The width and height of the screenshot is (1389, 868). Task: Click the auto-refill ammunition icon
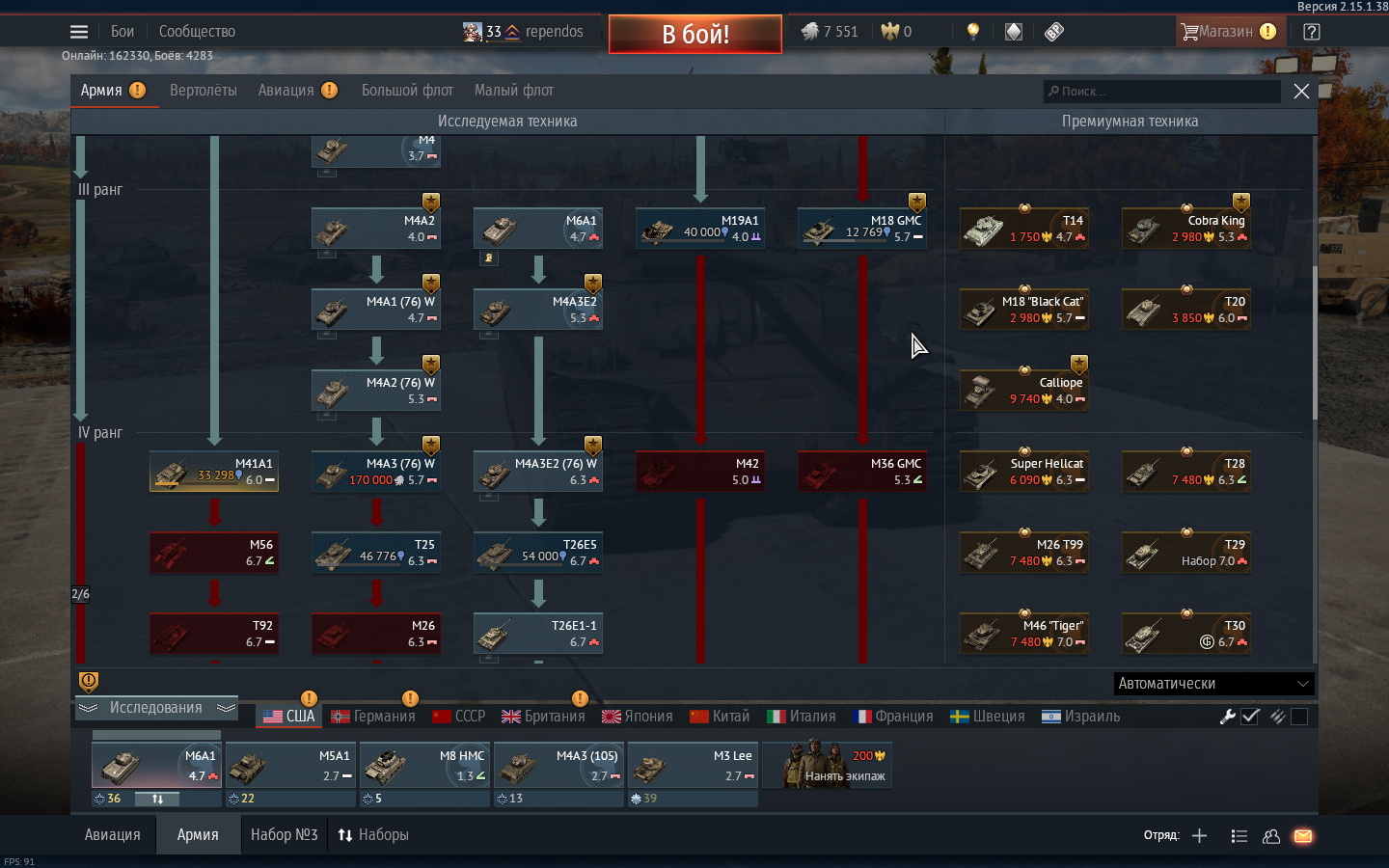[x=1278, y=717]
